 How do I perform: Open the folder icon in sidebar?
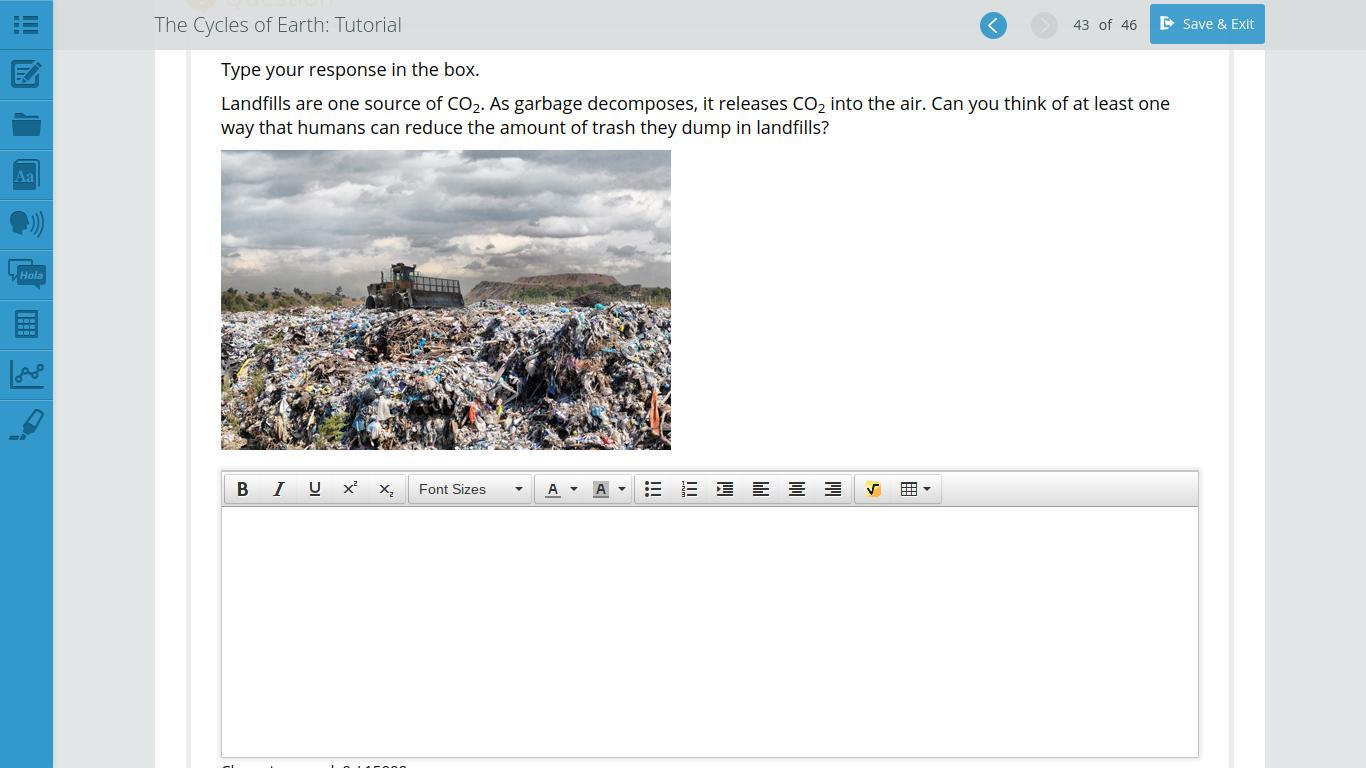[26, 125]
